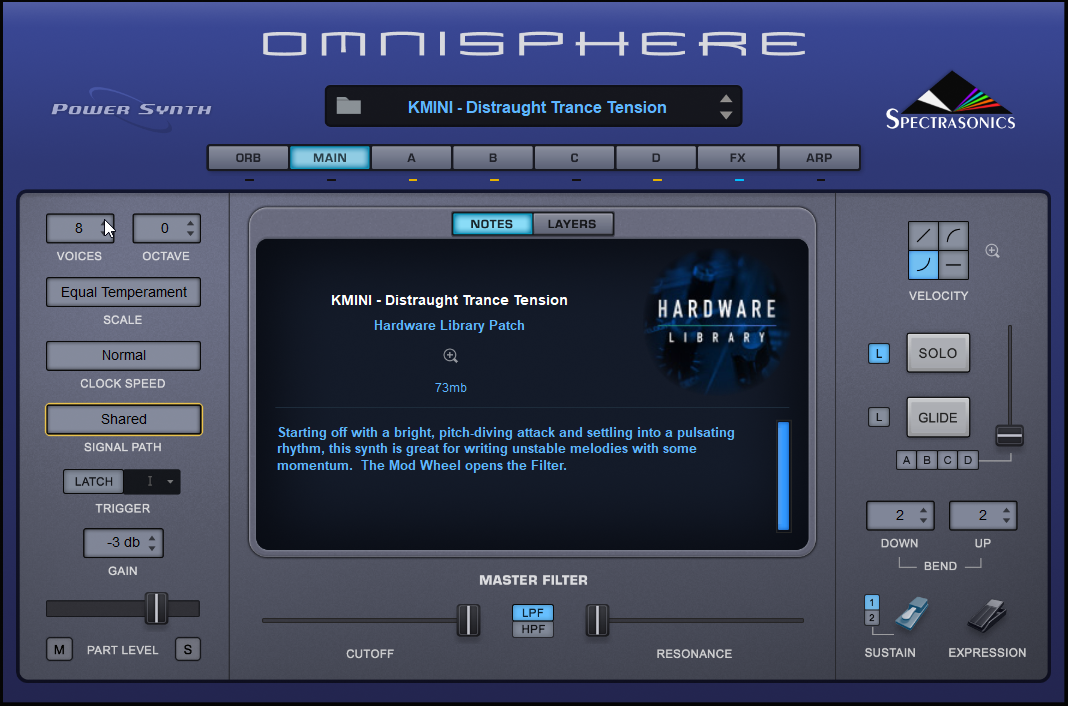Screen dimensions: 1068x706
Task: Select the linear straight-line velocity curve
Action: pos(923,236)
